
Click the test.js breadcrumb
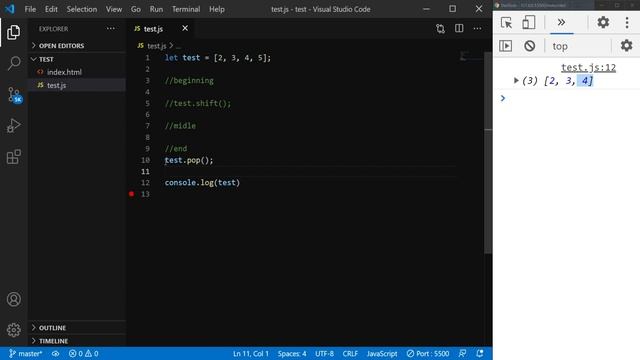pyautogui.click(x=156, y=46)
